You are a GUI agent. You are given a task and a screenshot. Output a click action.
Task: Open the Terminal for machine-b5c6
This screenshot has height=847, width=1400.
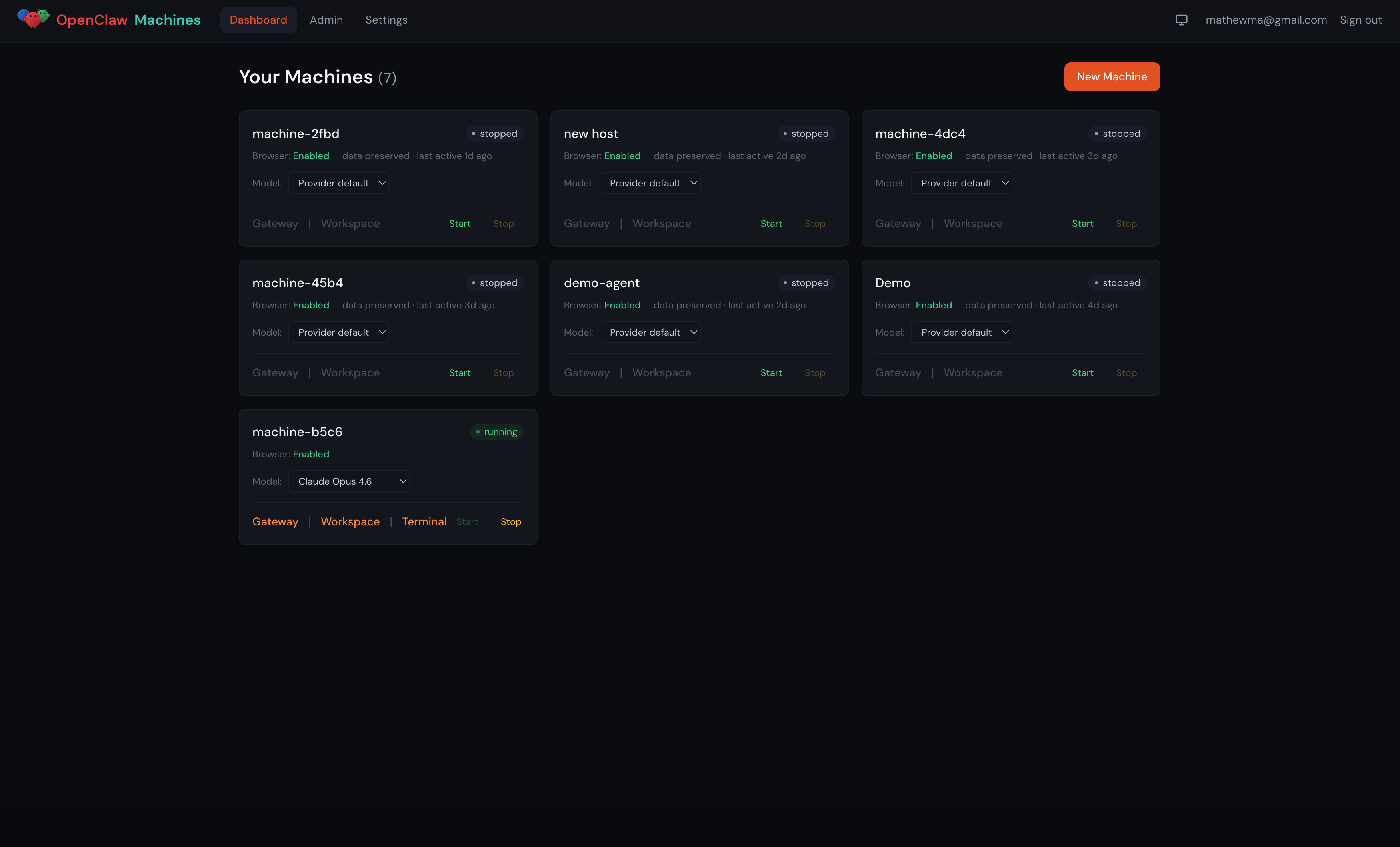coord(424,521)
